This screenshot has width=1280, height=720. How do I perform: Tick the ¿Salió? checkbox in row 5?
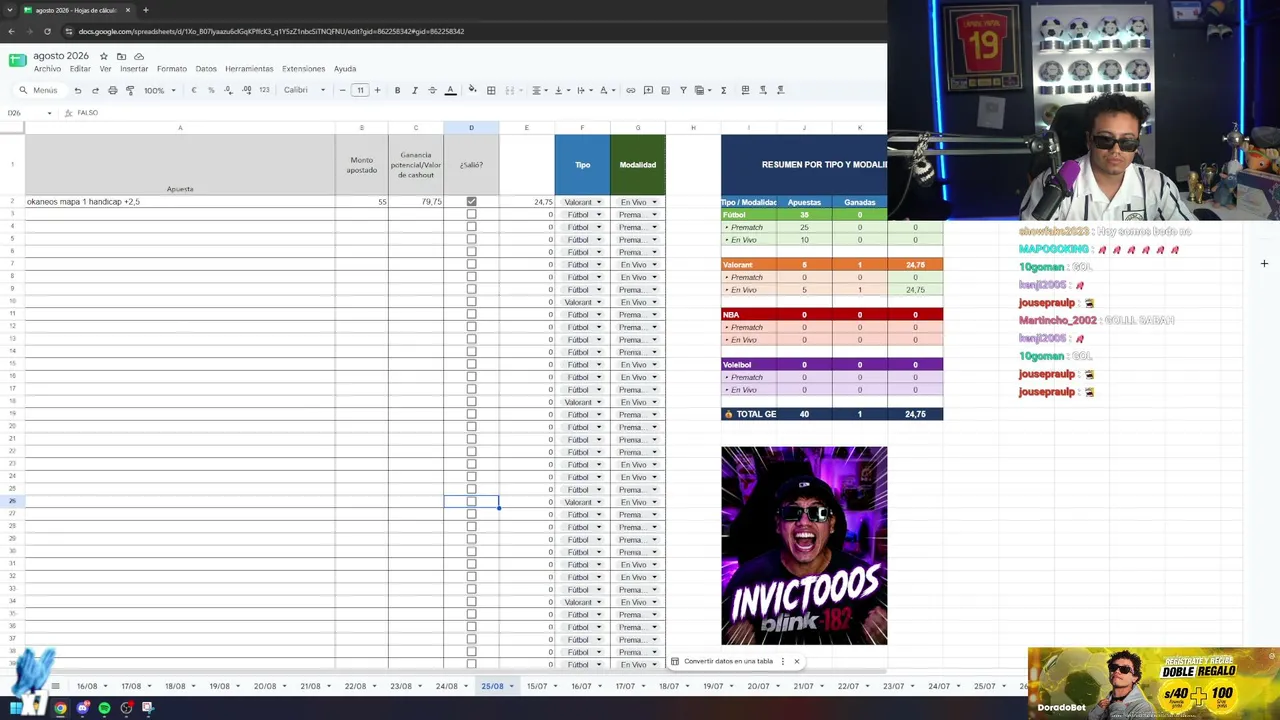coord(471,239)
